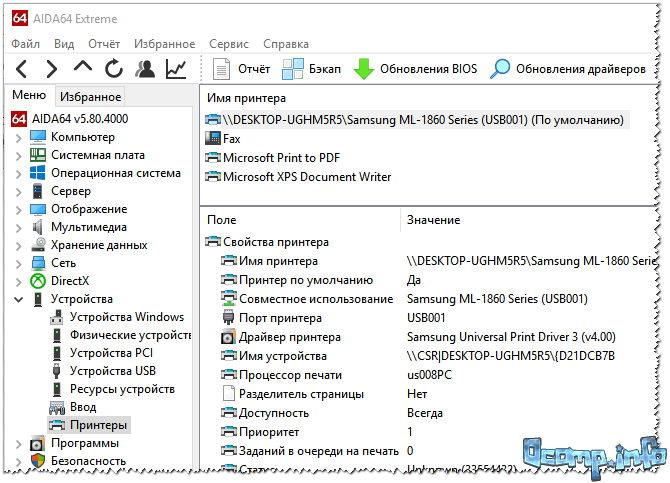This screenshot has height=483, width=670.
Task: Expand the Отображение tree node
Action: [18, 210]
